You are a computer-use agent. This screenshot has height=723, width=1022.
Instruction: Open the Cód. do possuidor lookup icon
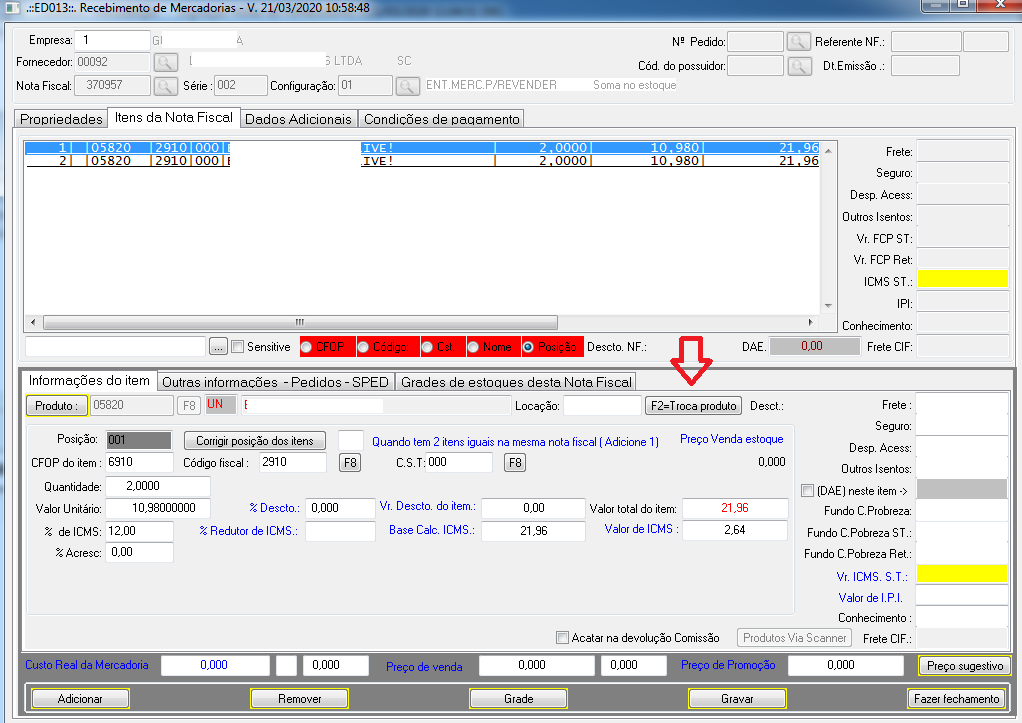797,66
